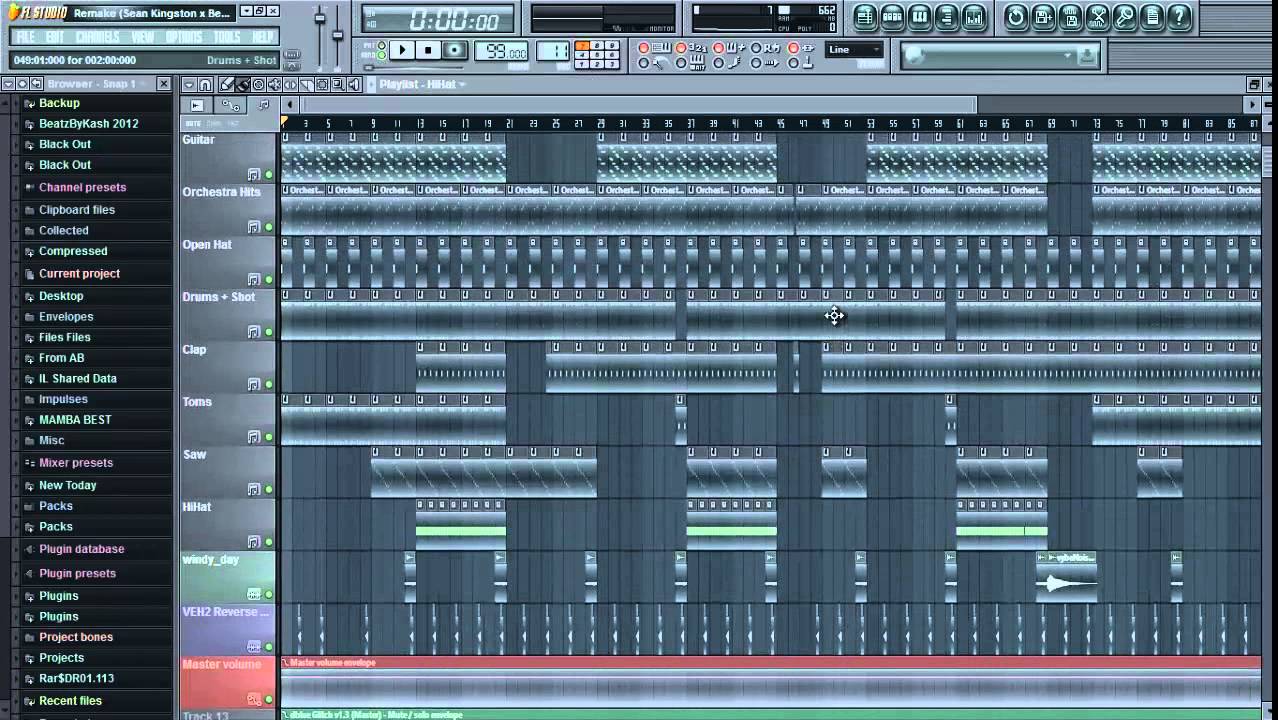Viewport: 1278px width, 720px height.
Task: Open the step sequencer window
Action: pyautogui.click(x=893, y=17)
